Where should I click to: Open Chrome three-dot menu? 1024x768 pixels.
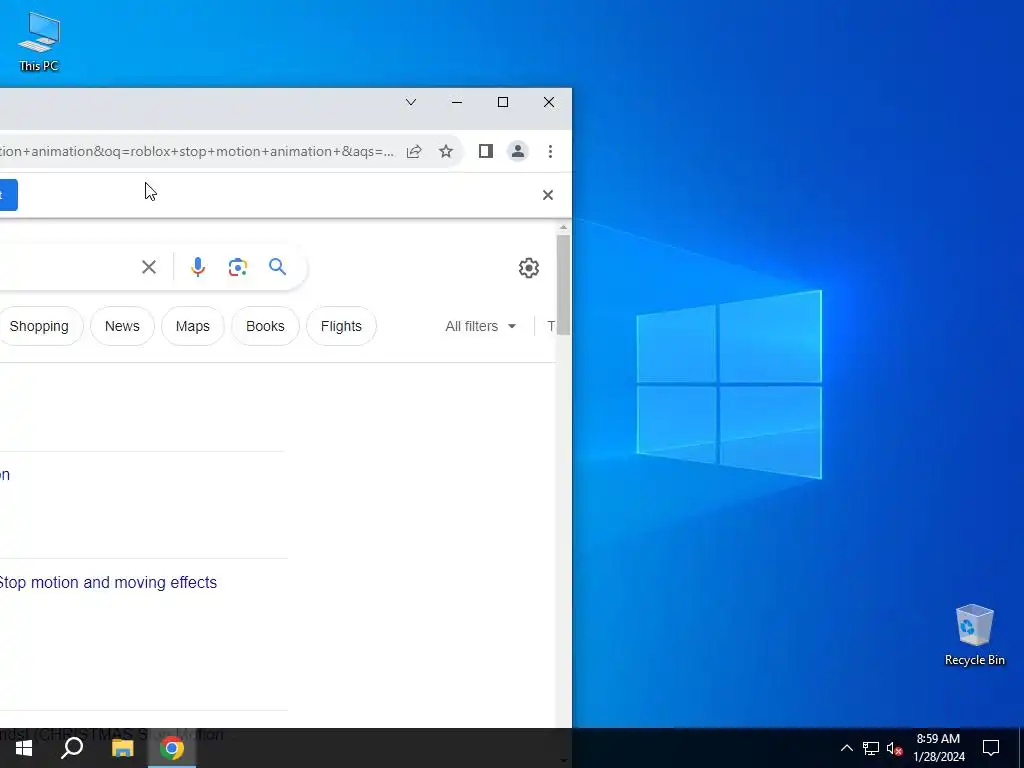[x=551, y=152]
